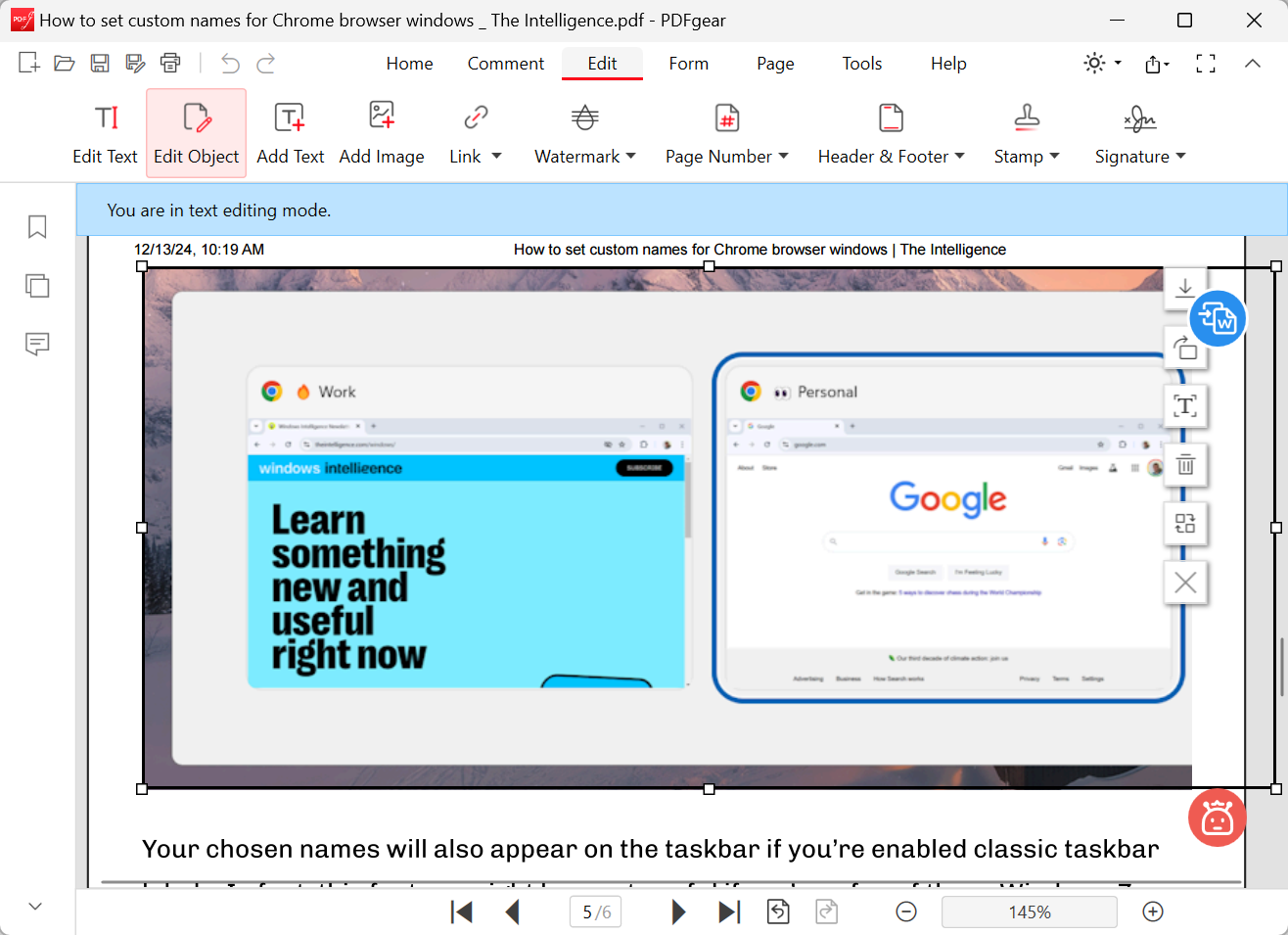Click the OCR text recognition icon

(x=1185, y=405)
